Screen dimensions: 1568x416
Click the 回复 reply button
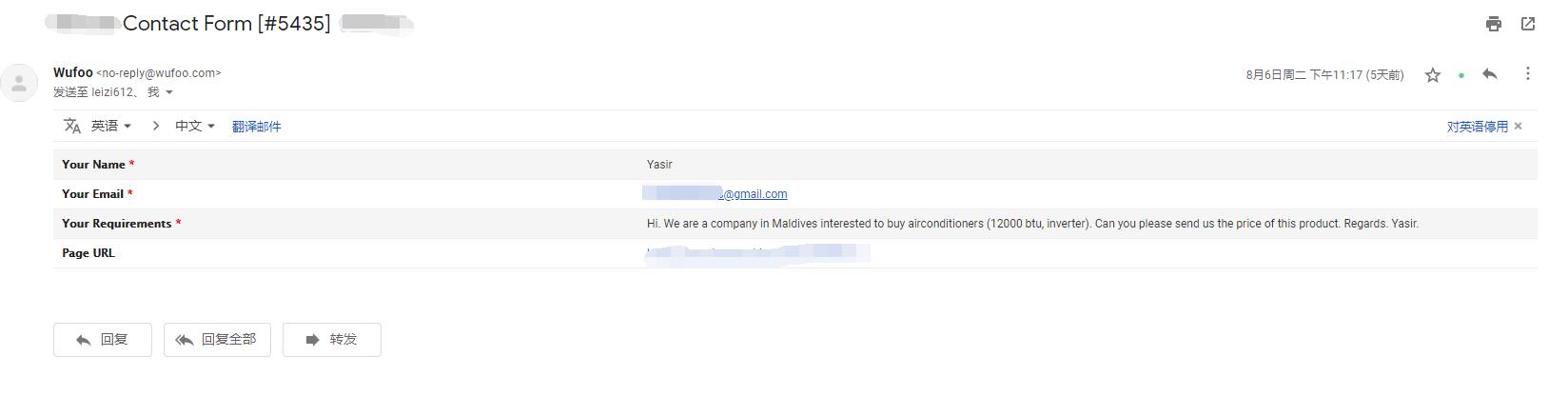click(x=103, y=340)
